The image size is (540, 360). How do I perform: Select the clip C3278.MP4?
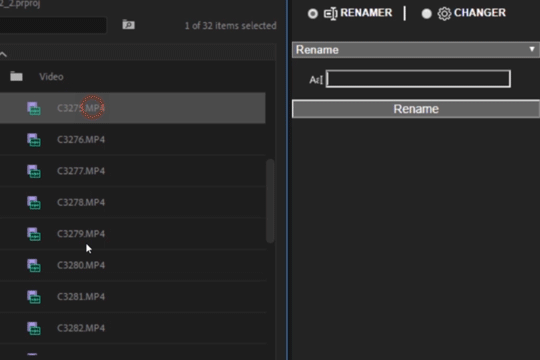(x=81, y=202)
